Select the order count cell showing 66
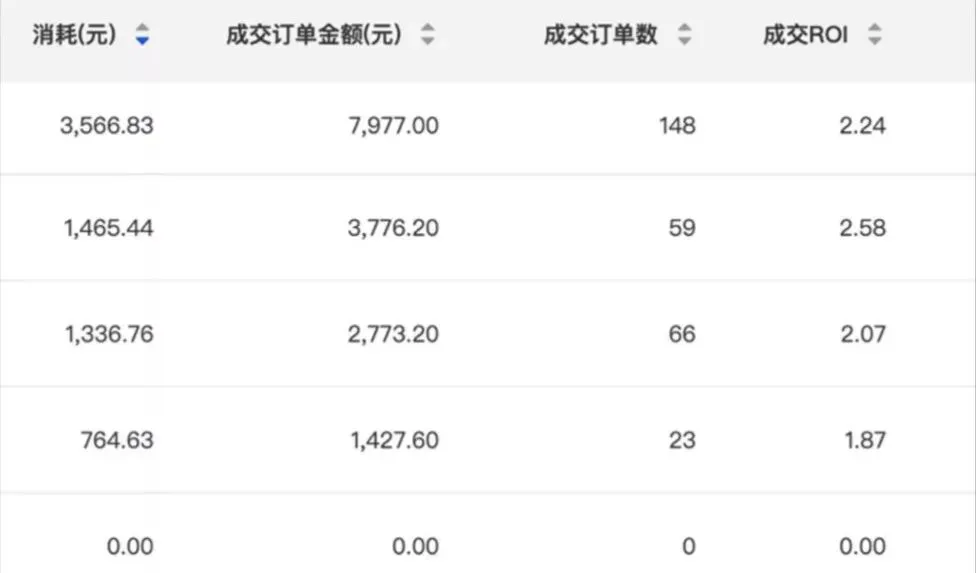The height and width of the screenshot is (573, 976). (x=682, y=334)
